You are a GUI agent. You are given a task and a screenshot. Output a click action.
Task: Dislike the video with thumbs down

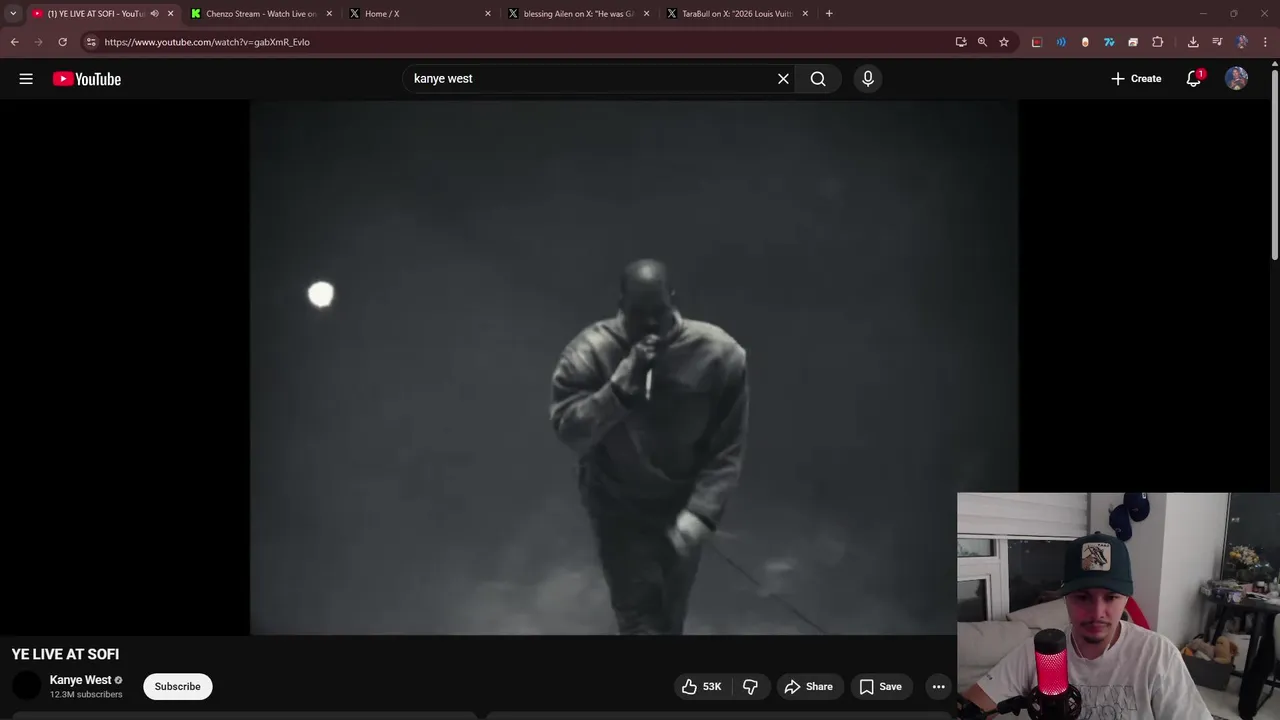click(x=750, y=687)
